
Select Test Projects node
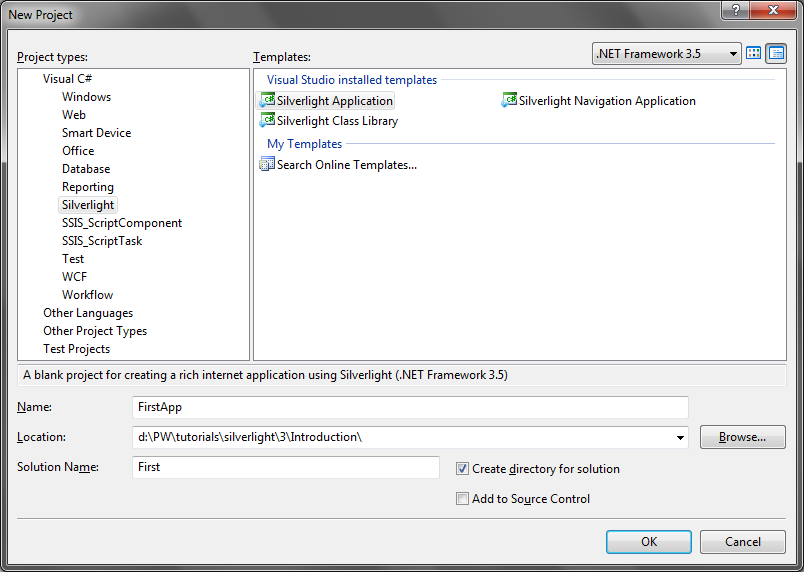(x=76, y=349)
